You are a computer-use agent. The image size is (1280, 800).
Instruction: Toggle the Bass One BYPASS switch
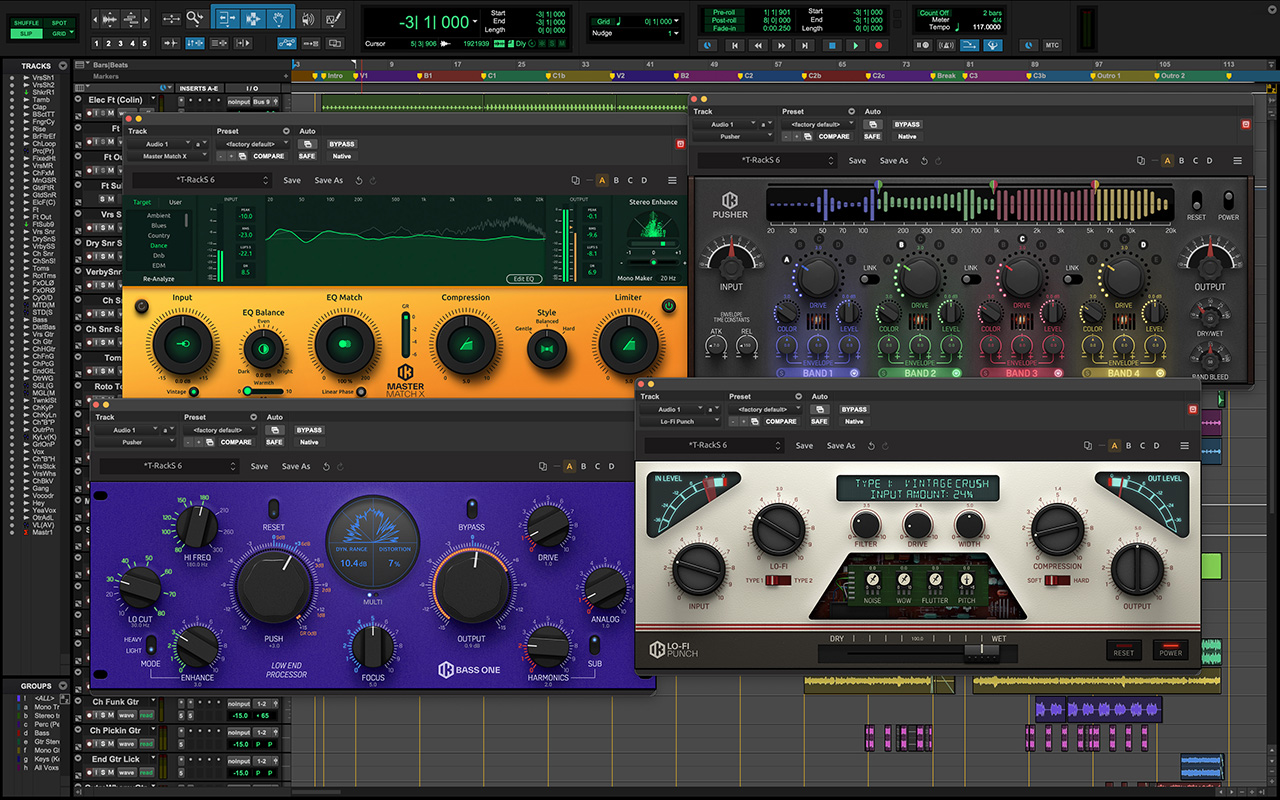[471, 509]
